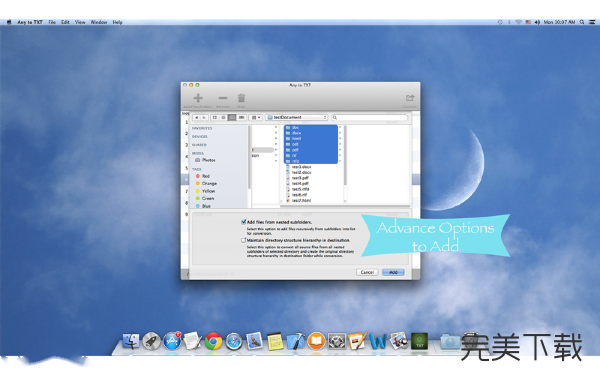Select the Yellow tag

click(205, 191)
